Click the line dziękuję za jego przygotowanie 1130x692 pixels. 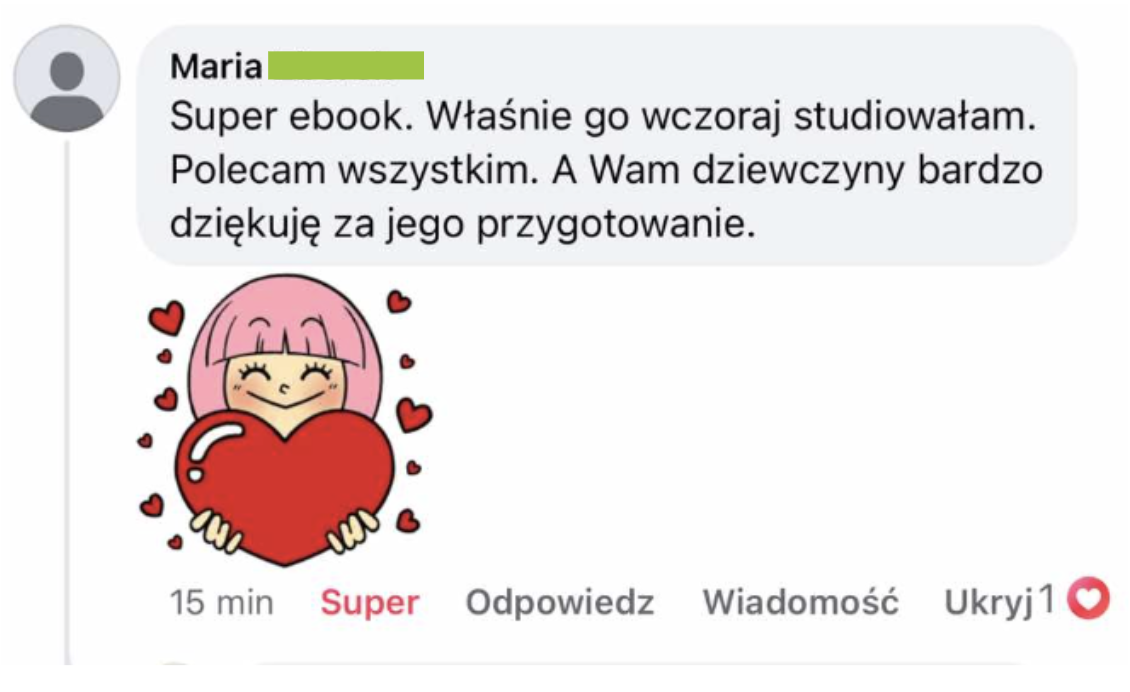point(463,224)
